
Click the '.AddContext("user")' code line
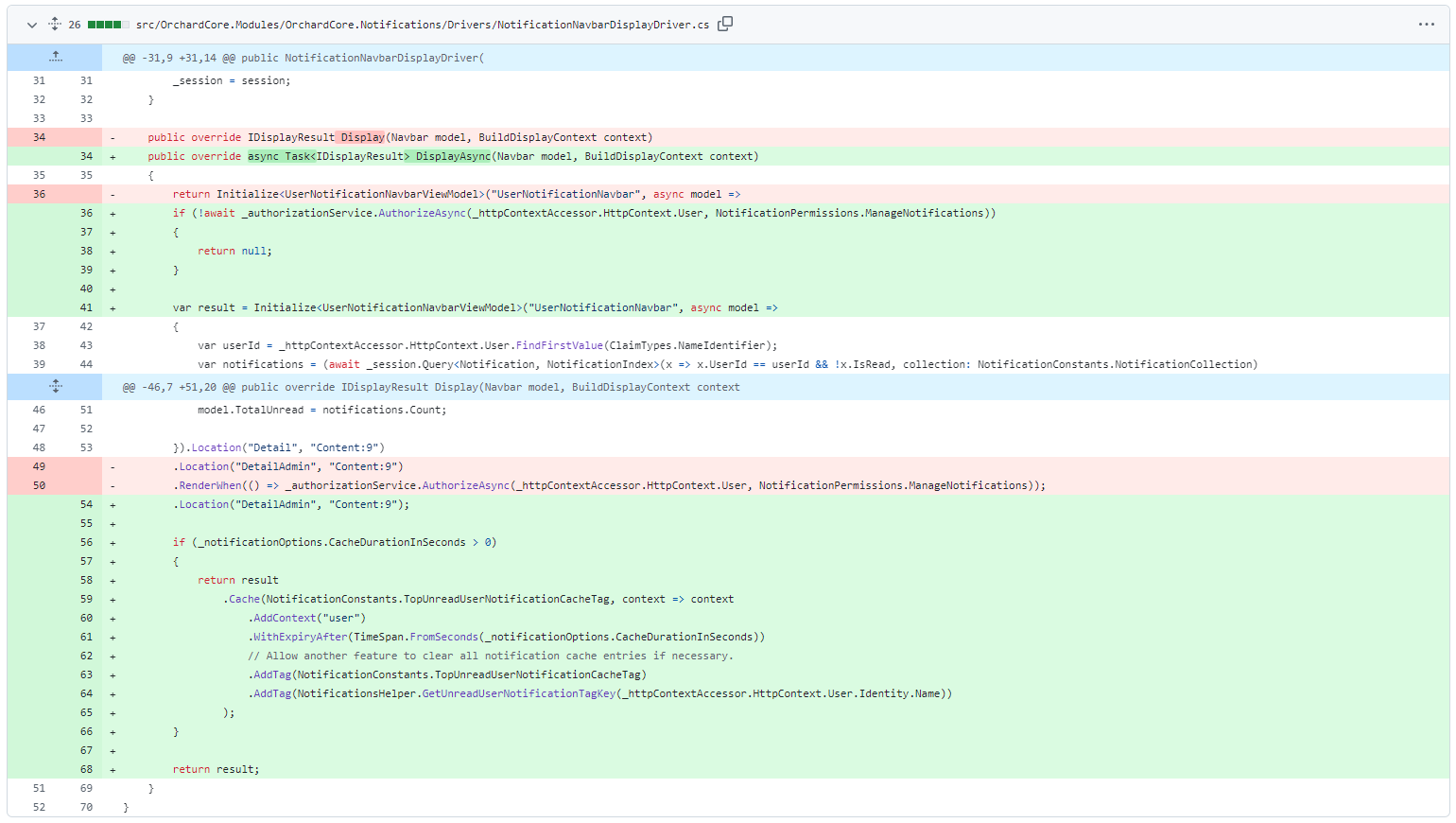click(x=307, y=618)
